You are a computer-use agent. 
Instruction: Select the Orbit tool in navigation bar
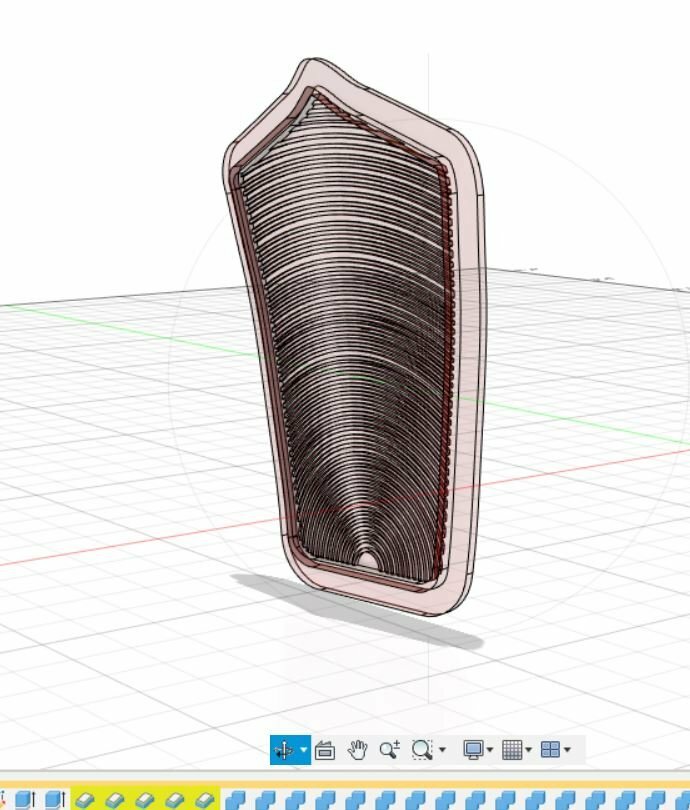(x=283, y=750)
